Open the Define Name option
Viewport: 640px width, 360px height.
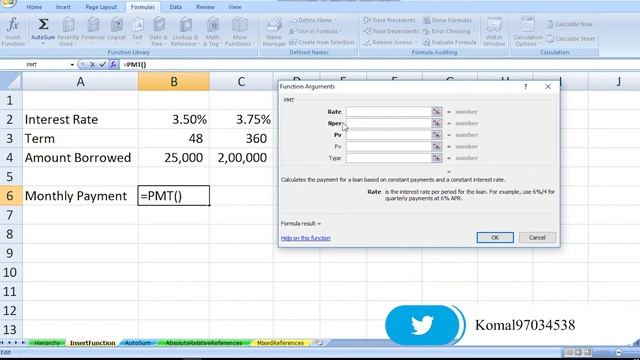[313, 20]
